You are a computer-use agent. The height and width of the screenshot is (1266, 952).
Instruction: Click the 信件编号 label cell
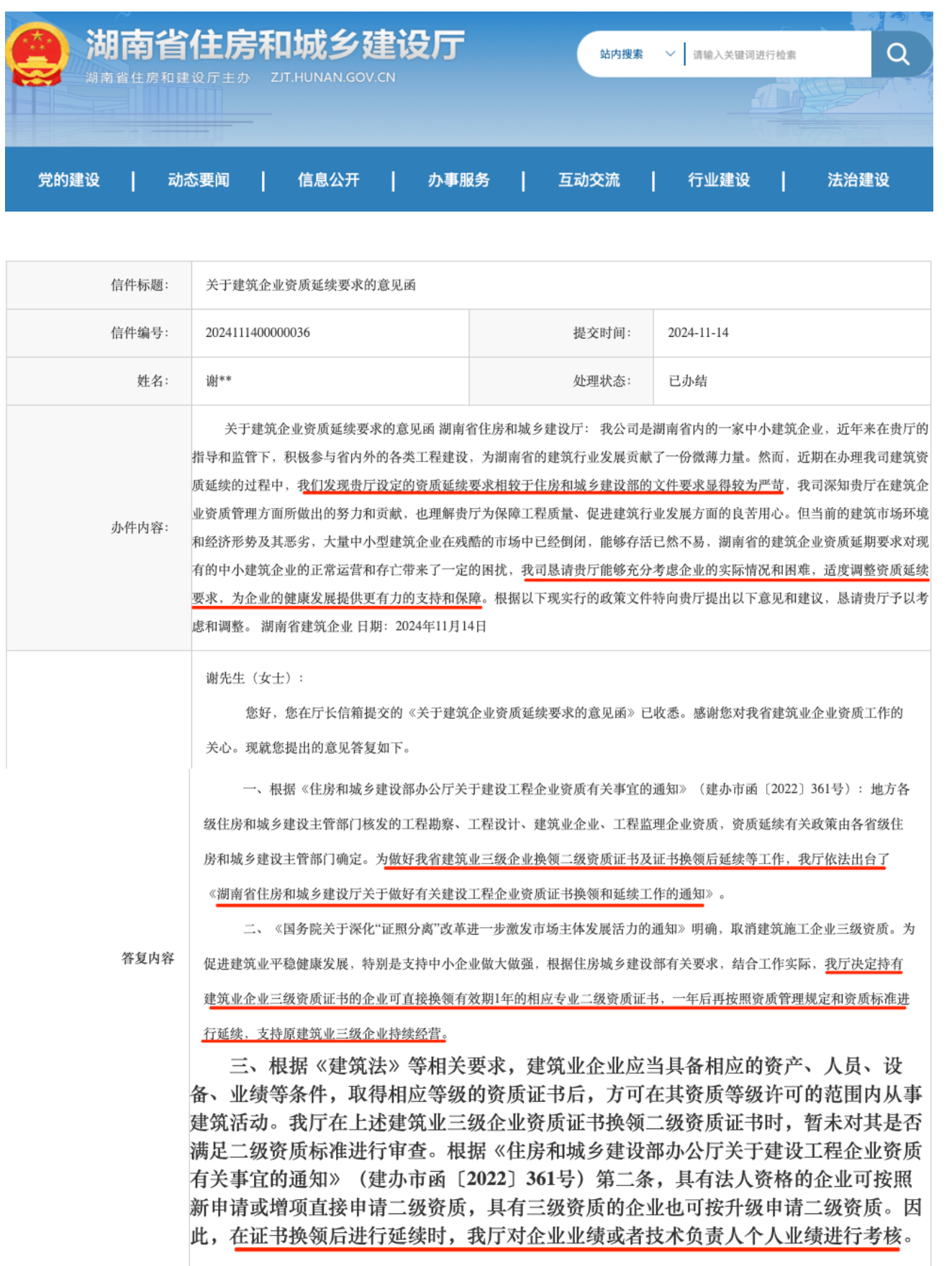click(x=99, y=333)
